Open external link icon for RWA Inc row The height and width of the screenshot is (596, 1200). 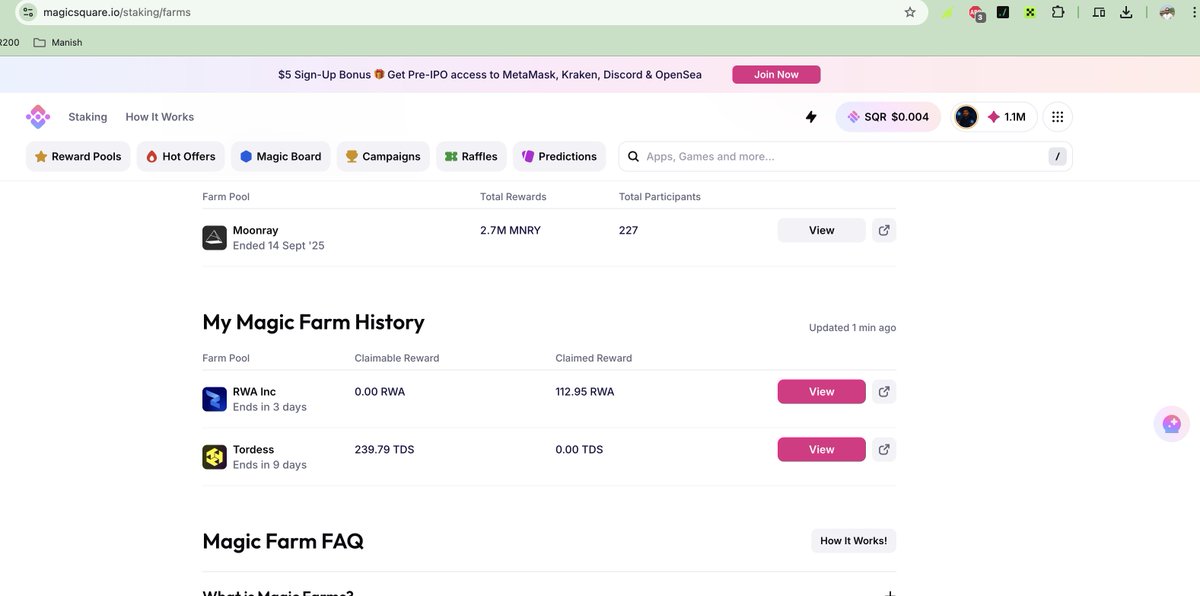click(884, 392)
